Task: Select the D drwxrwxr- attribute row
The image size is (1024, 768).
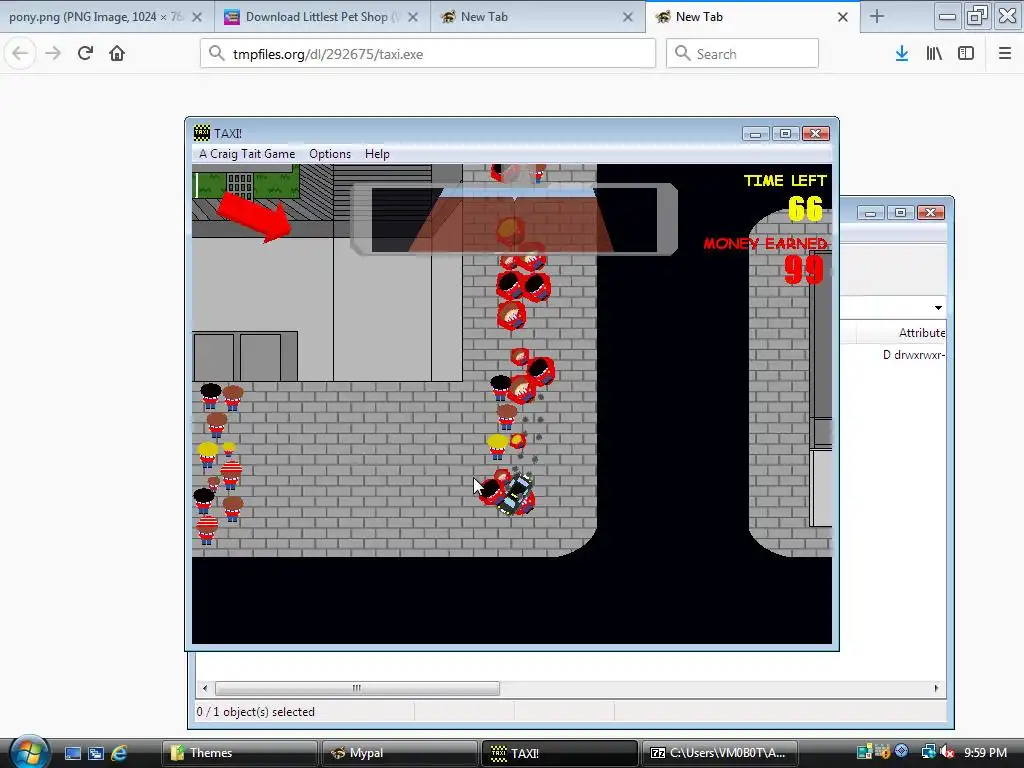Action: (x=914, y=355)
